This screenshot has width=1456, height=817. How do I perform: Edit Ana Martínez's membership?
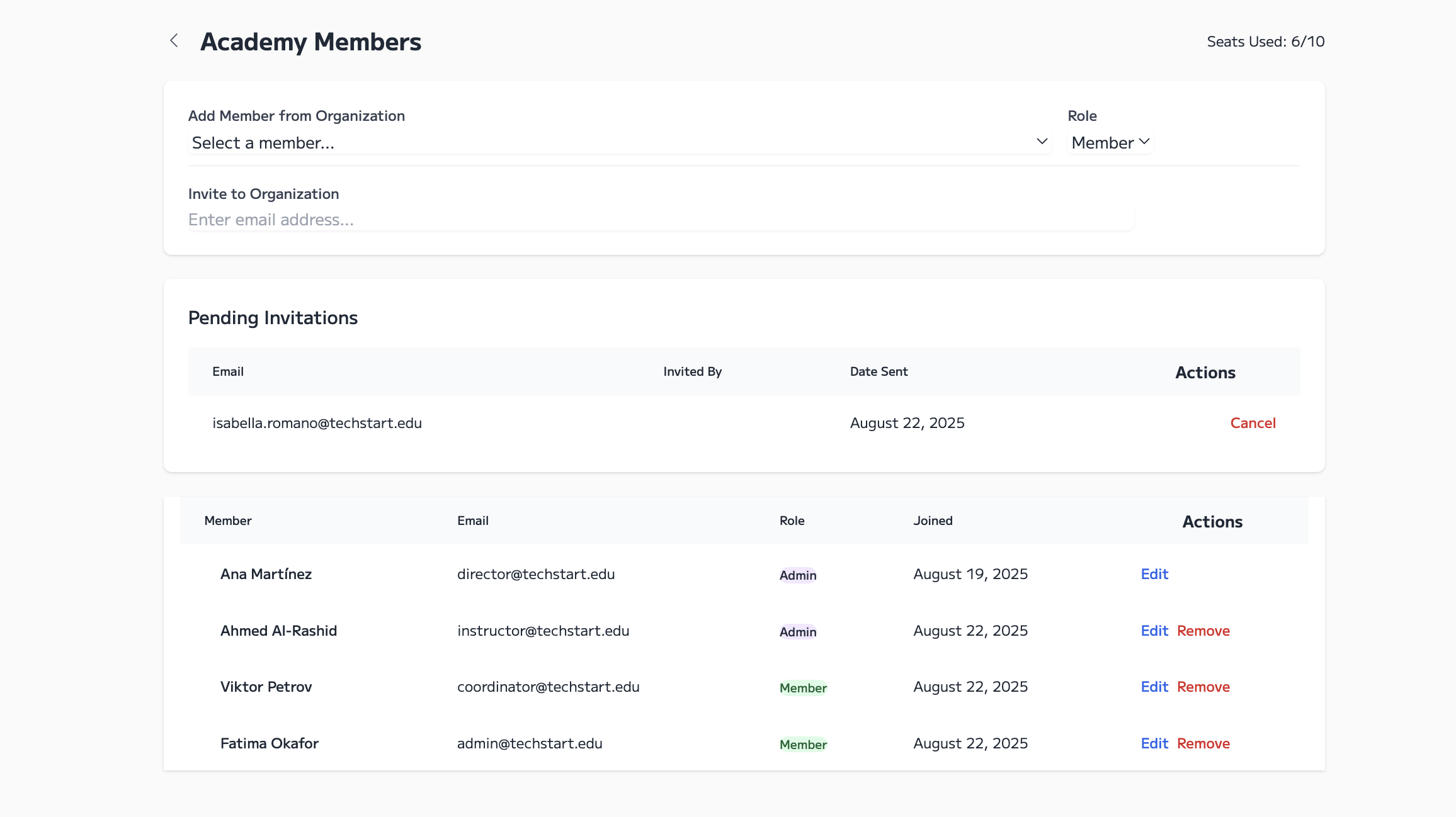1154,574
